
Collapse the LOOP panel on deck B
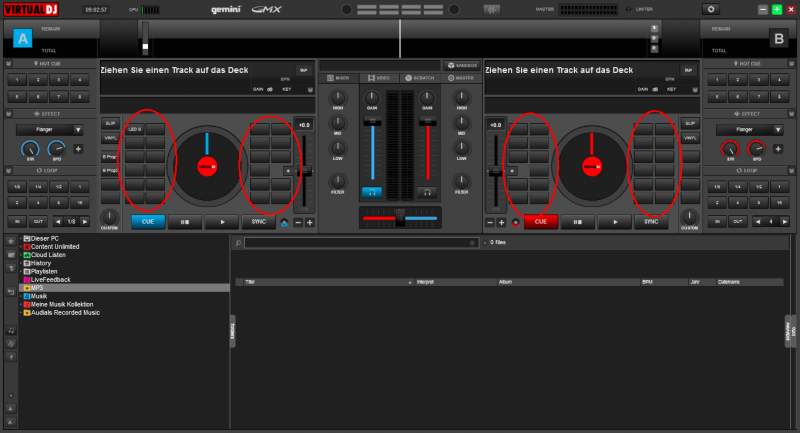pyautogui.click(x=791, y=170)
